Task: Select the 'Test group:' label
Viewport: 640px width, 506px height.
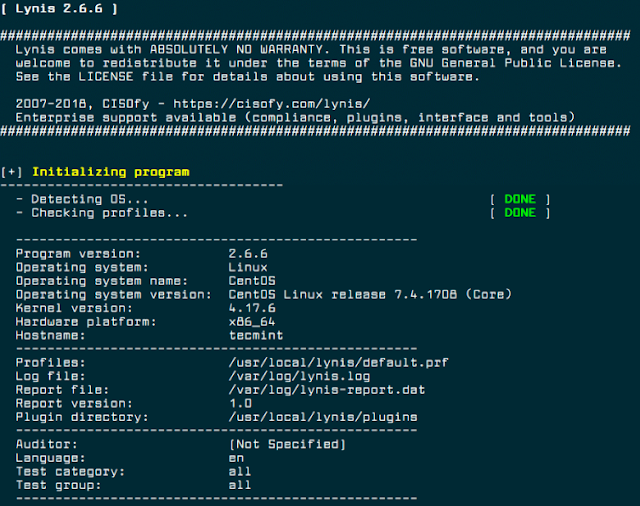Action: click(58, 485)
